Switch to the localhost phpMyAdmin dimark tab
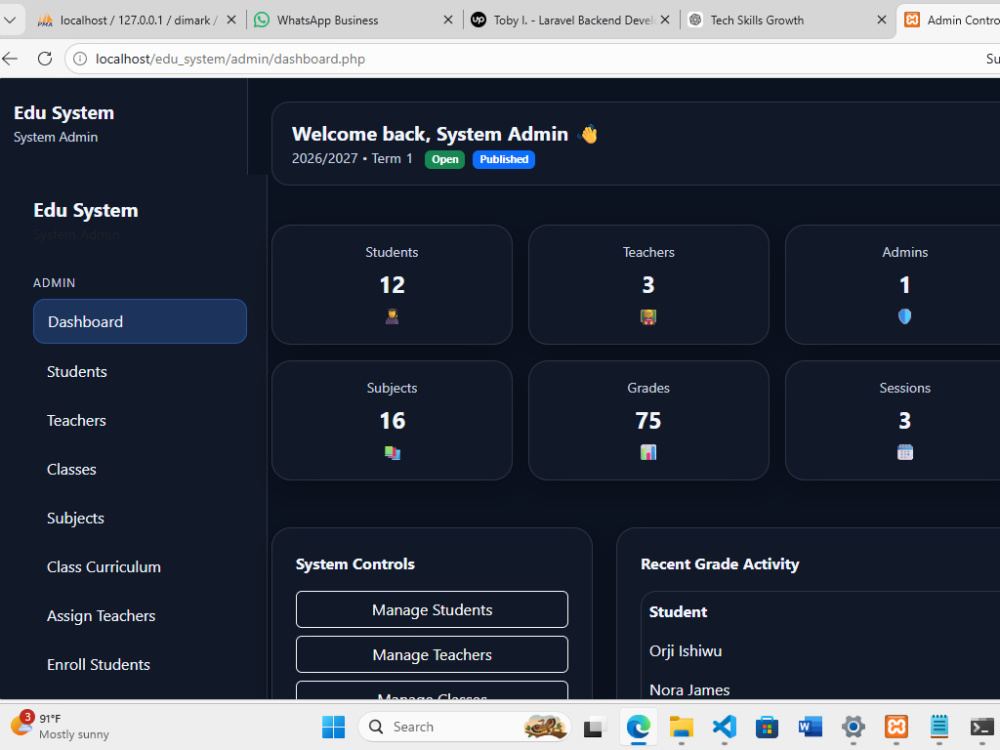This screenshot has width=1000, height=750. [x=136, y=20]
